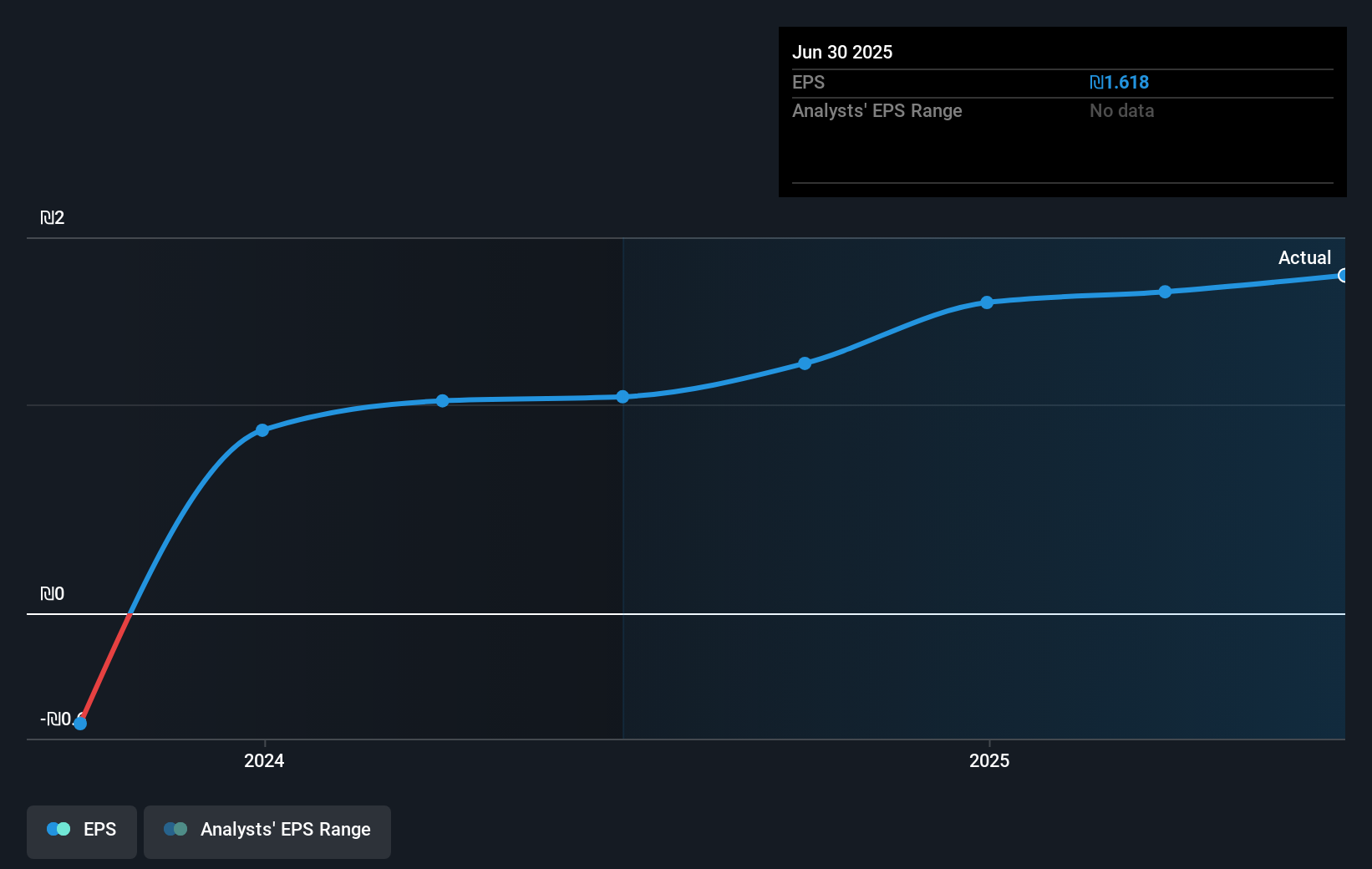Image resolution: width=1372 pixels, height=869 pixels.
Task: Click the 2025 x-axis label
Action: 989,760
